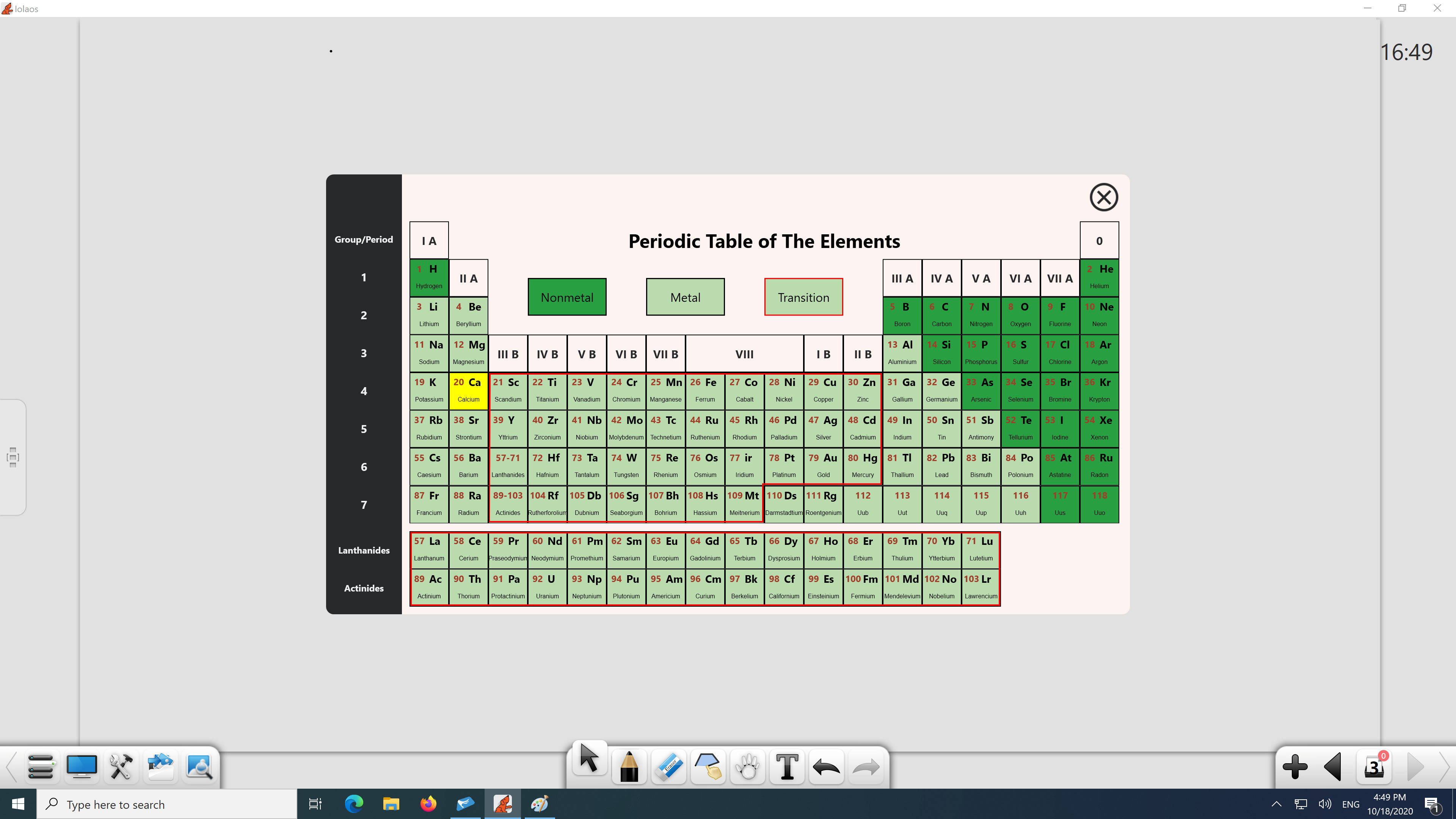Open the tools hammer and wrench icon

(121, 767)
